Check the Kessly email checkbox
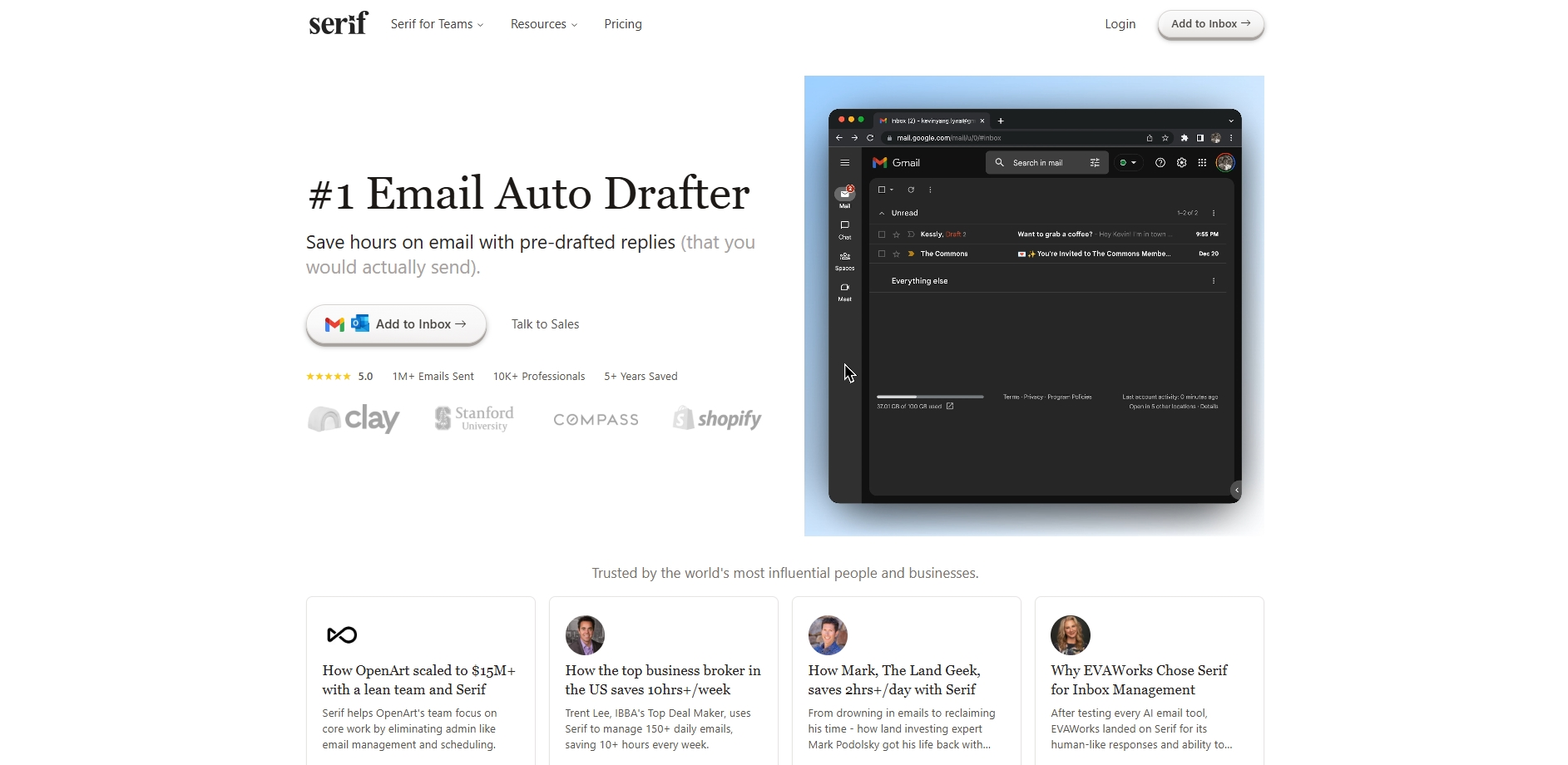This screenshot has height=765, width=1568. pyautogui.click(x=882, y=234)
